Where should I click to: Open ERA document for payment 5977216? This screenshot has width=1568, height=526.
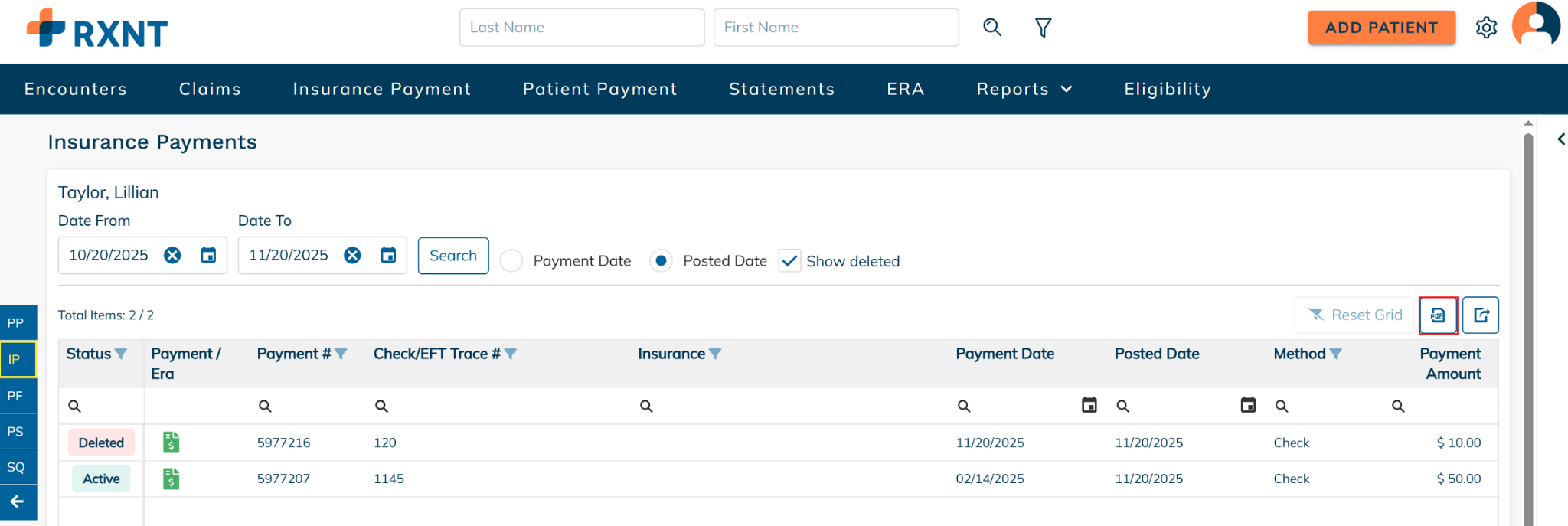tap(171, 443)
